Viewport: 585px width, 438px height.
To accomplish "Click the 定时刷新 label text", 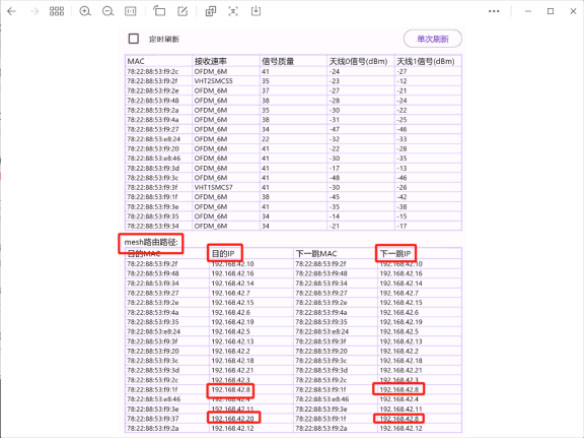I will point(164,39).
